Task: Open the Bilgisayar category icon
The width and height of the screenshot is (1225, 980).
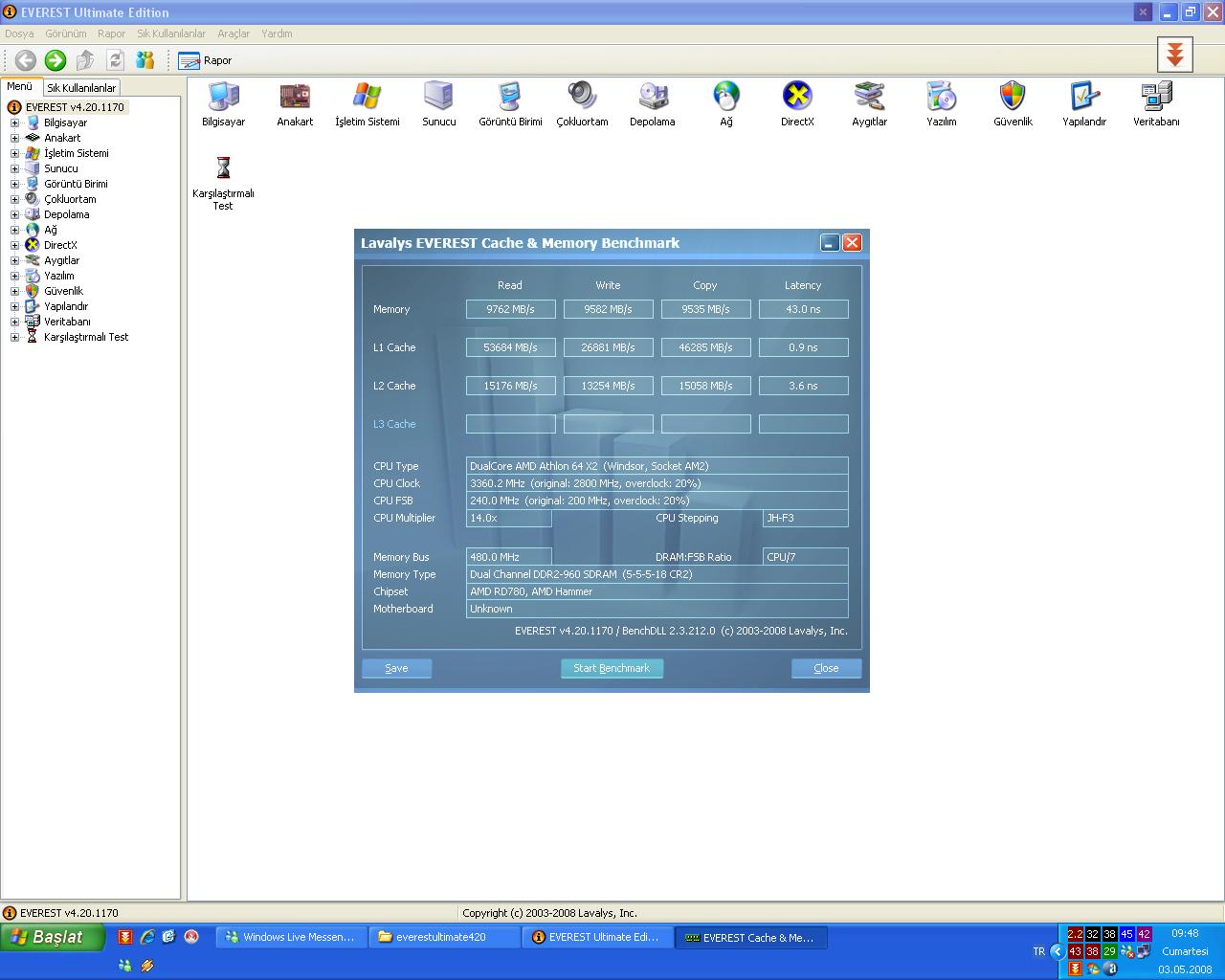Action: click(x=223, y=104)
